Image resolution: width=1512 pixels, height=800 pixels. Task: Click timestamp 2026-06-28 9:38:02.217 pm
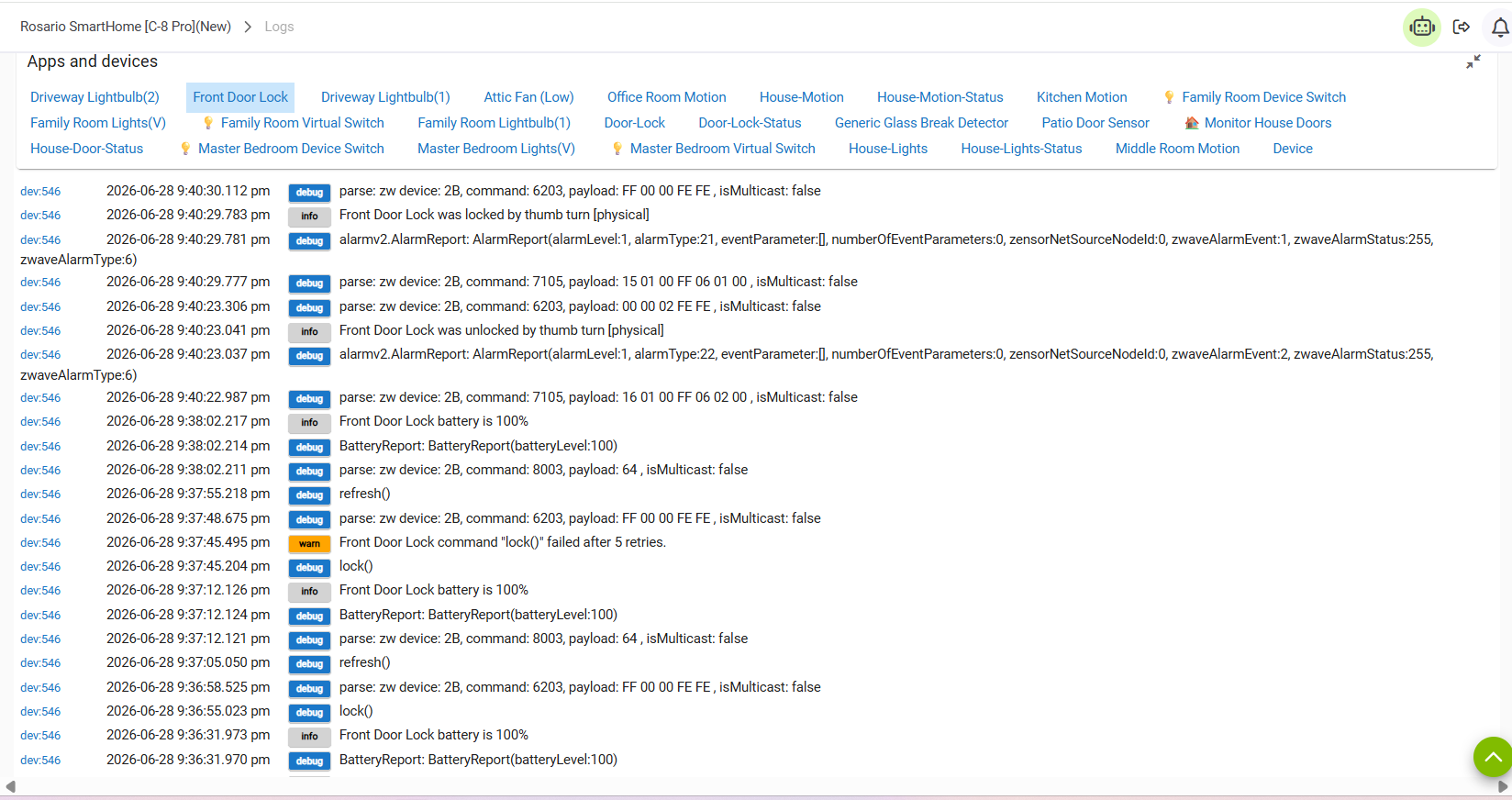click(188, 421)
